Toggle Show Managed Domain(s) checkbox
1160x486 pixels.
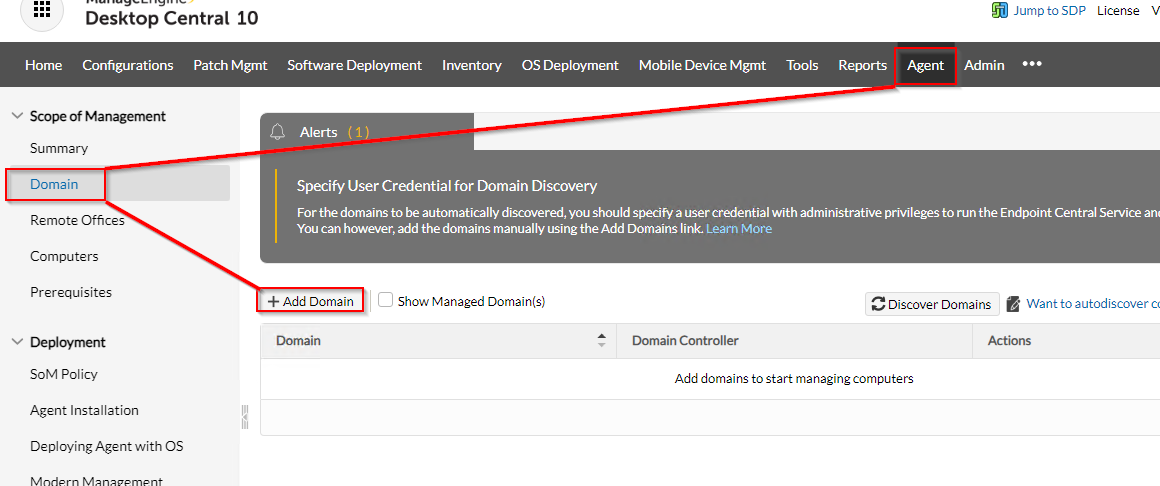click(385, 300)
